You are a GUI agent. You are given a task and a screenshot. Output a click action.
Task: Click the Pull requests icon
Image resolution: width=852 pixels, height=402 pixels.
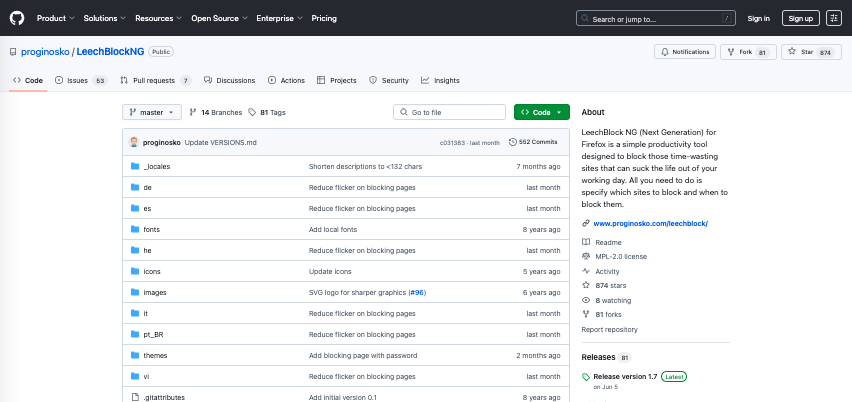(124, 80)
